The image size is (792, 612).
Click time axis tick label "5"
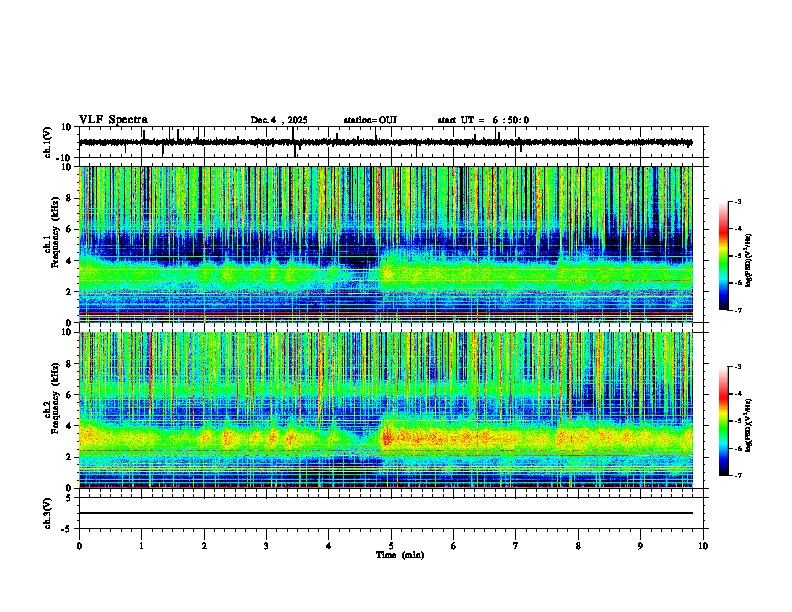(x=391, y=546)
